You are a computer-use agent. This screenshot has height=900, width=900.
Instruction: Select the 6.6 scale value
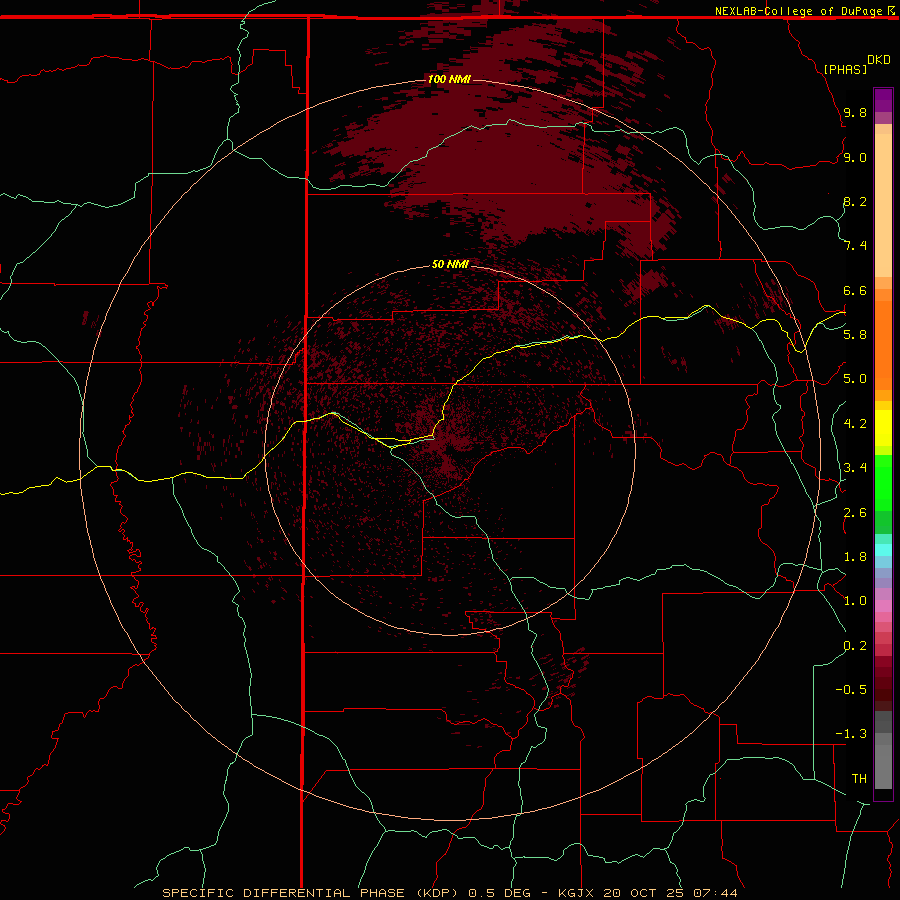855,290
